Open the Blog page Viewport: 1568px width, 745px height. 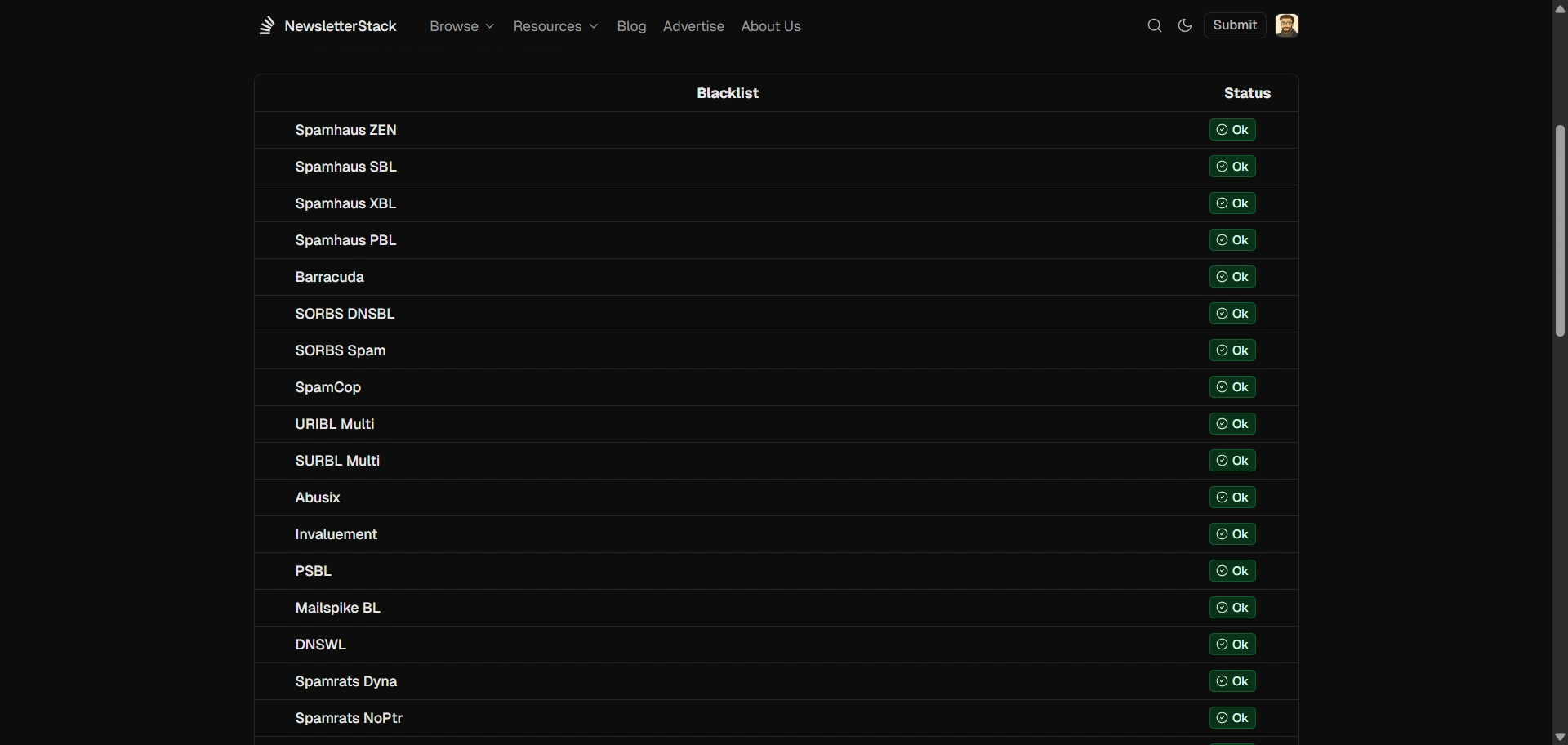(x=631, y=26)
